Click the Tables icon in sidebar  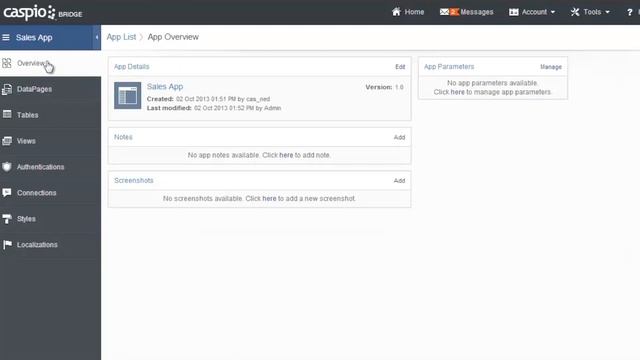click(7, 114)
